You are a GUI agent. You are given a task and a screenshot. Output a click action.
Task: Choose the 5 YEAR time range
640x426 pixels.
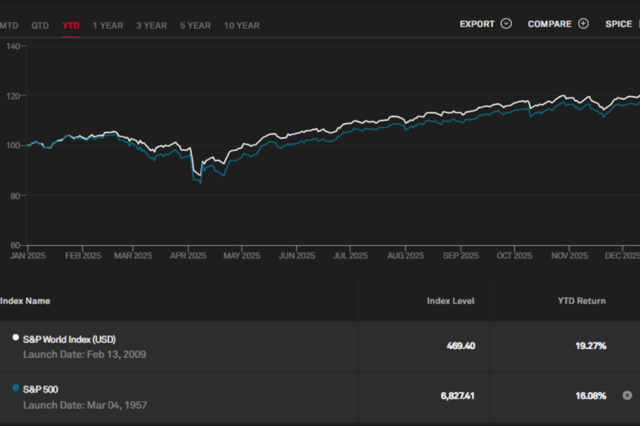195,25
